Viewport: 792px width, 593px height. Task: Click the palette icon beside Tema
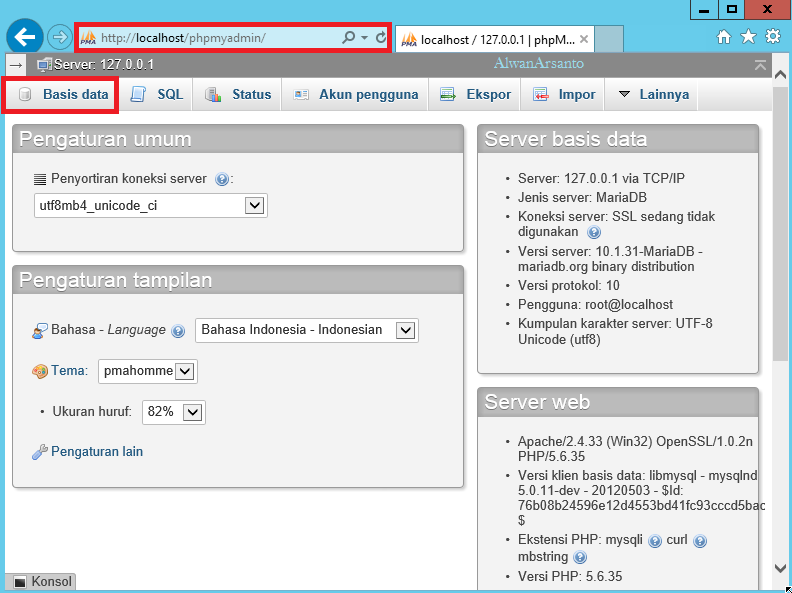point(39,372)
